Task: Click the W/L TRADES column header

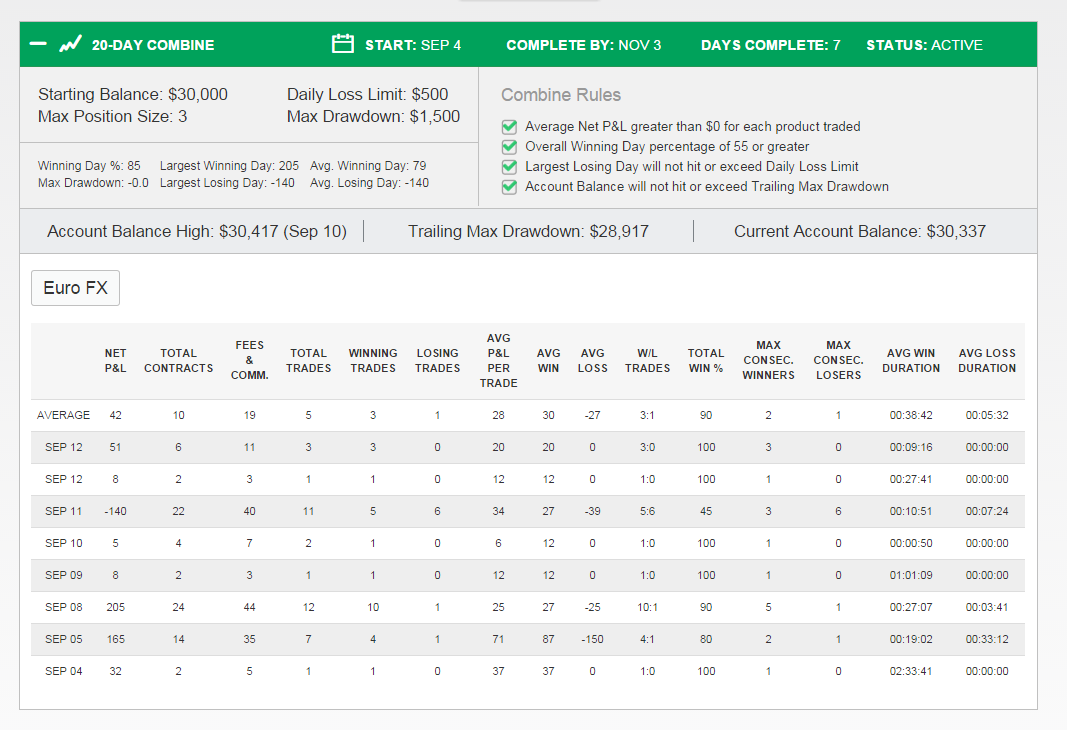Action: click(647, 361)
